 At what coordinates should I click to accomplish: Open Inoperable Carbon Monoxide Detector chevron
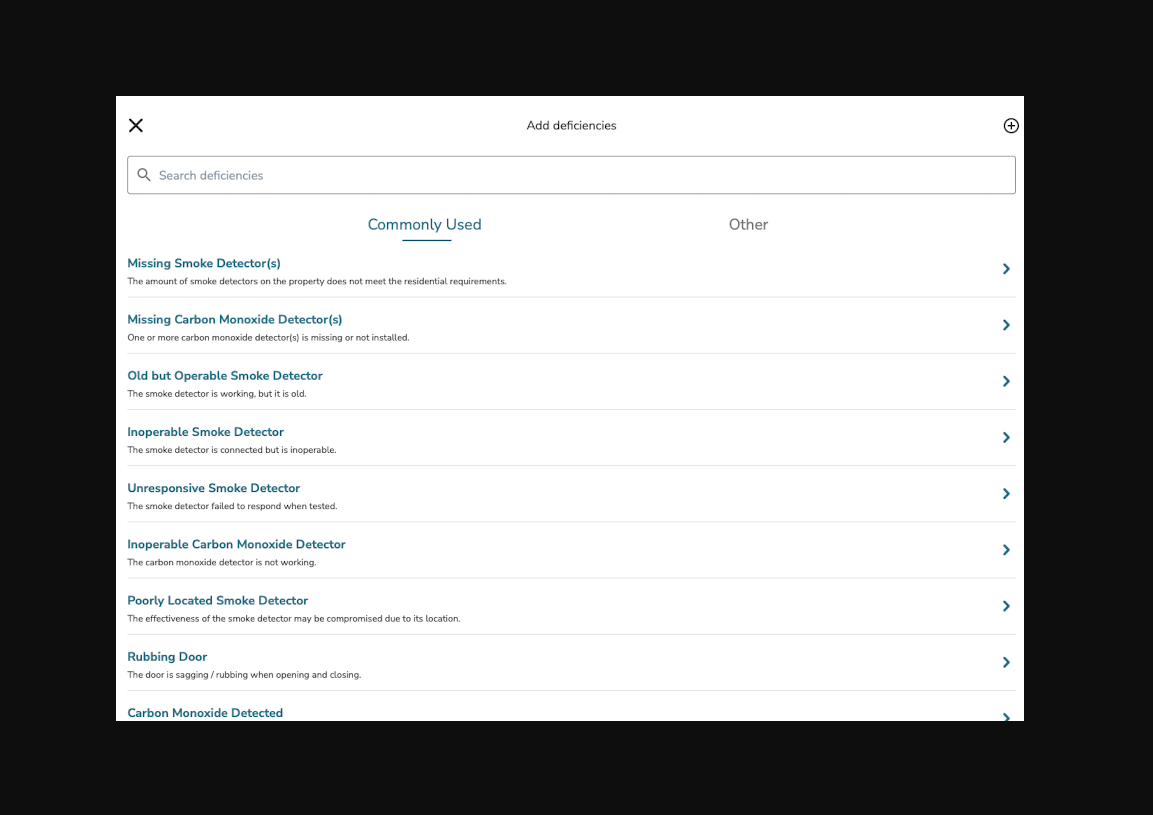pyautogui.click(x=1007, y=550)
